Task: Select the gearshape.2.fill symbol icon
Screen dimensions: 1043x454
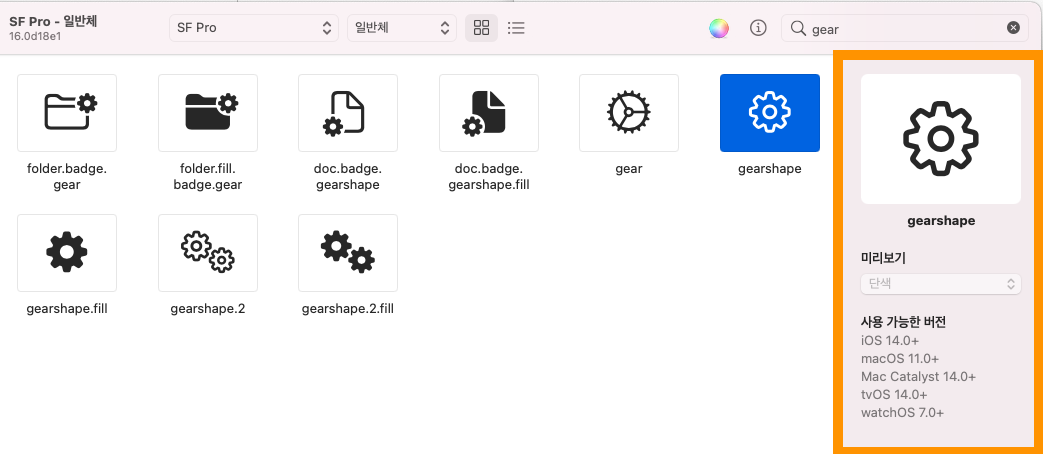Action: point(348,253)
